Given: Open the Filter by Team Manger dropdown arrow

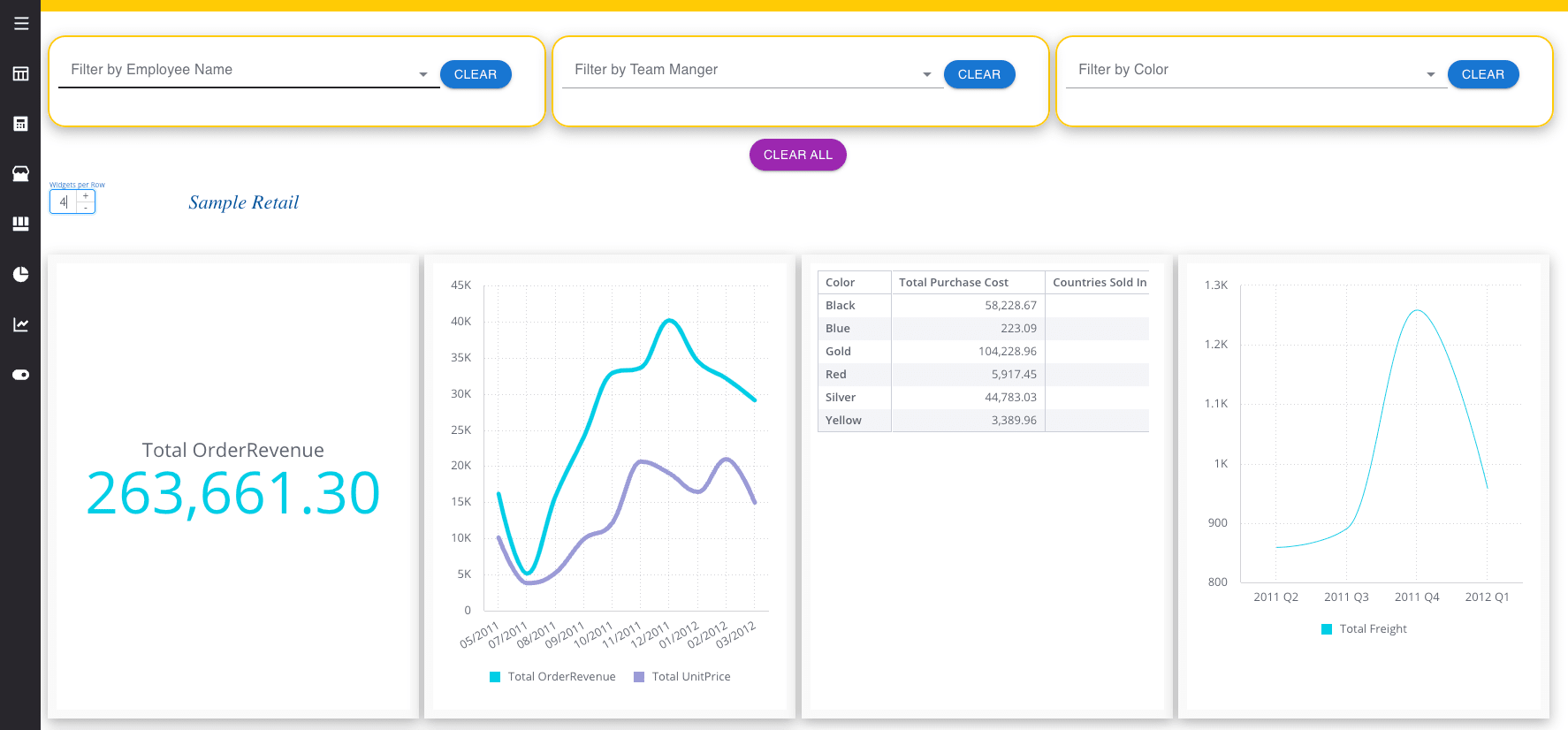Looking at the screenshot, I should pos(927,74).
